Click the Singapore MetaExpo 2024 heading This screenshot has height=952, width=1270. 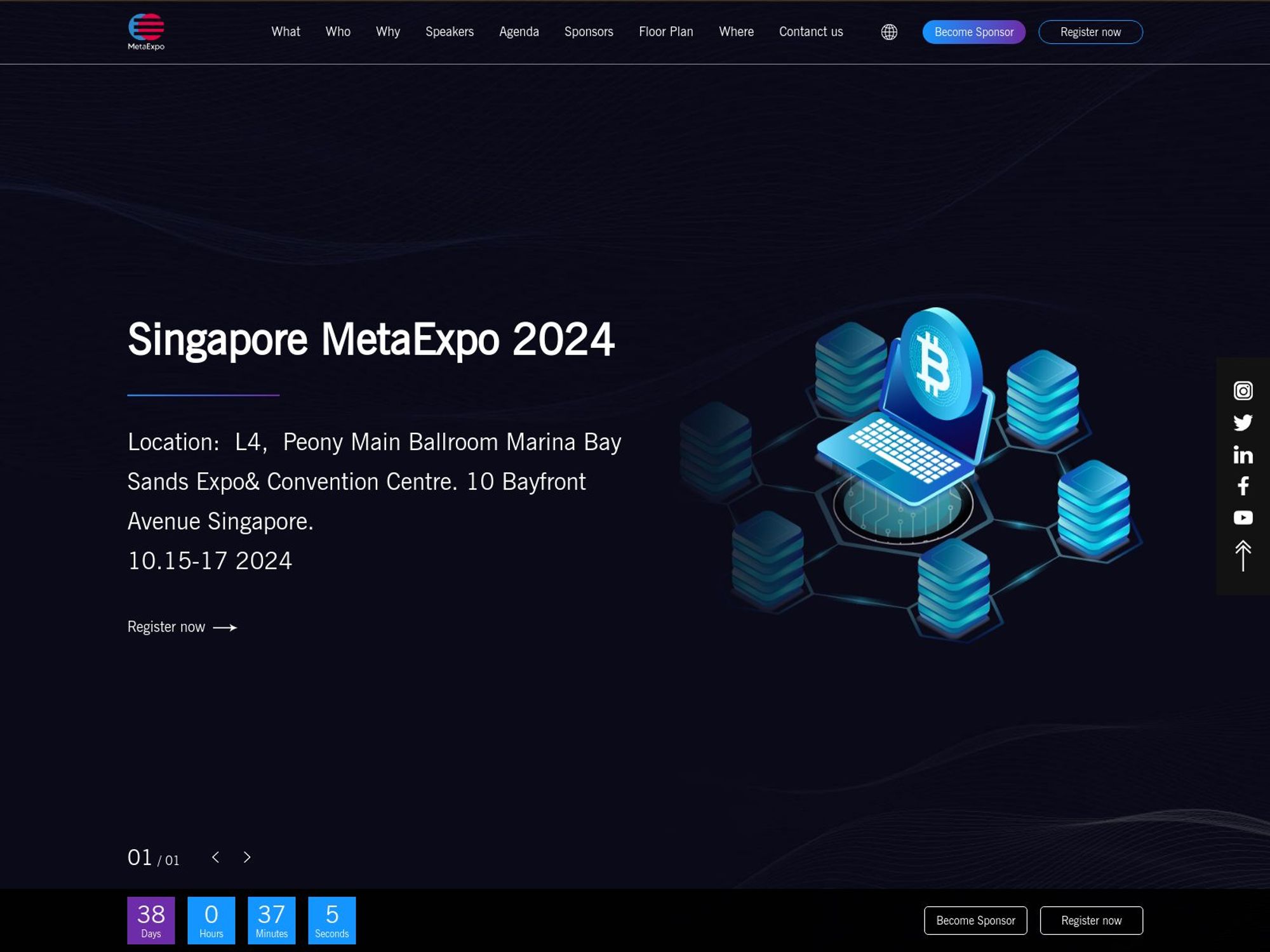(371, 340)
